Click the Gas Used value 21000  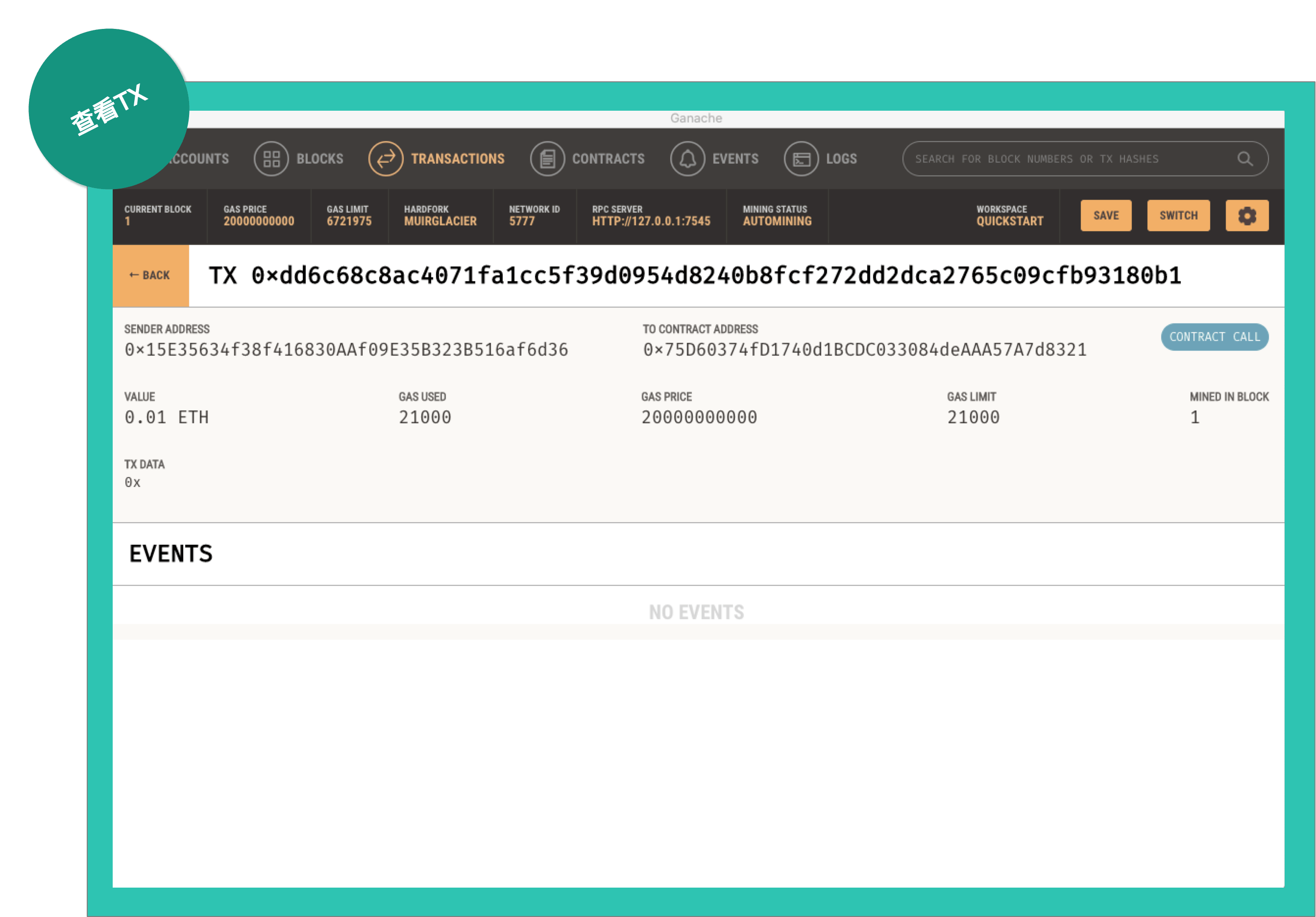(x=425, y=417)
